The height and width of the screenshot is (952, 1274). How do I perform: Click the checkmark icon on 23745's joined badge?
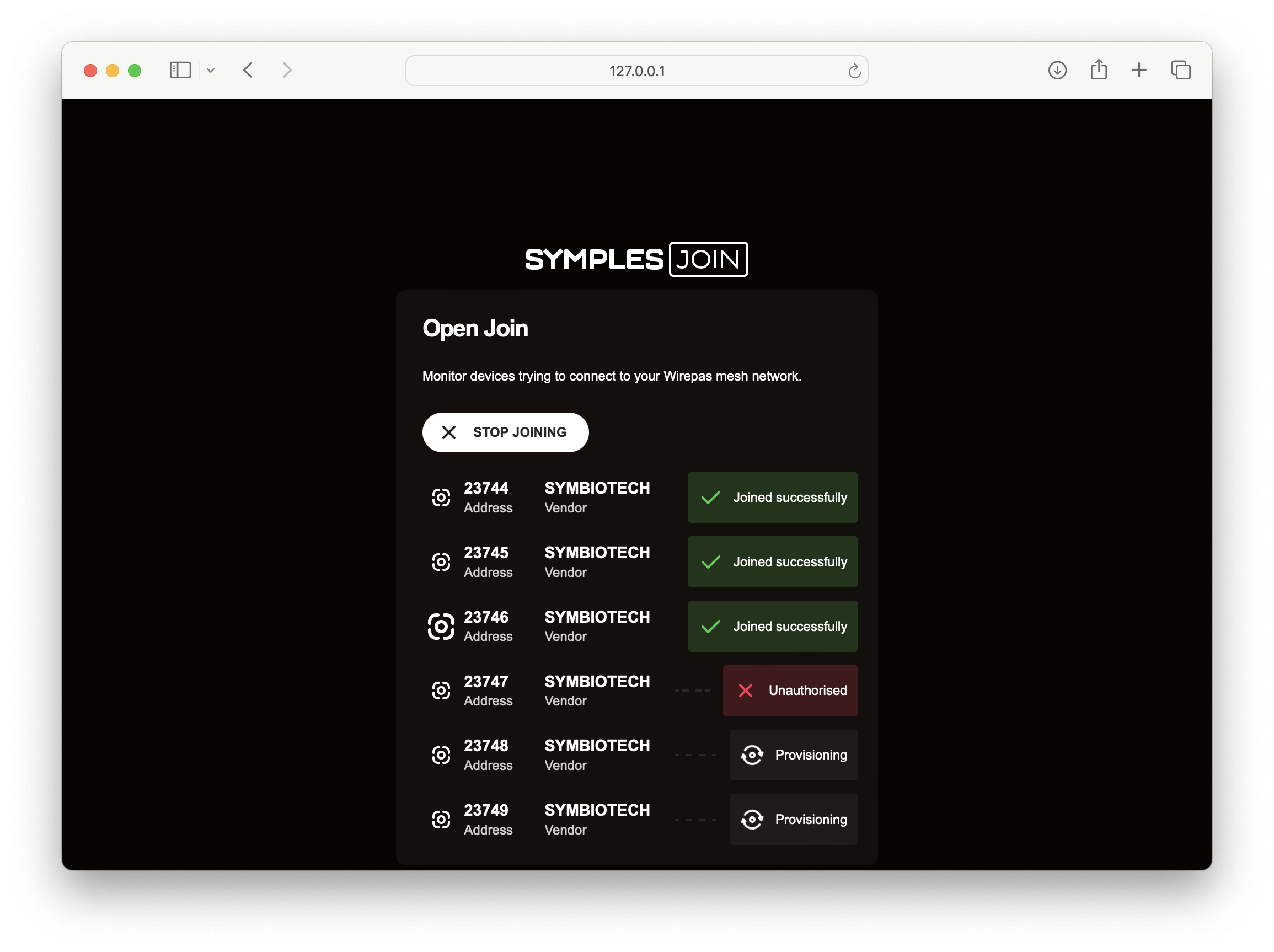tap(711, 561)
